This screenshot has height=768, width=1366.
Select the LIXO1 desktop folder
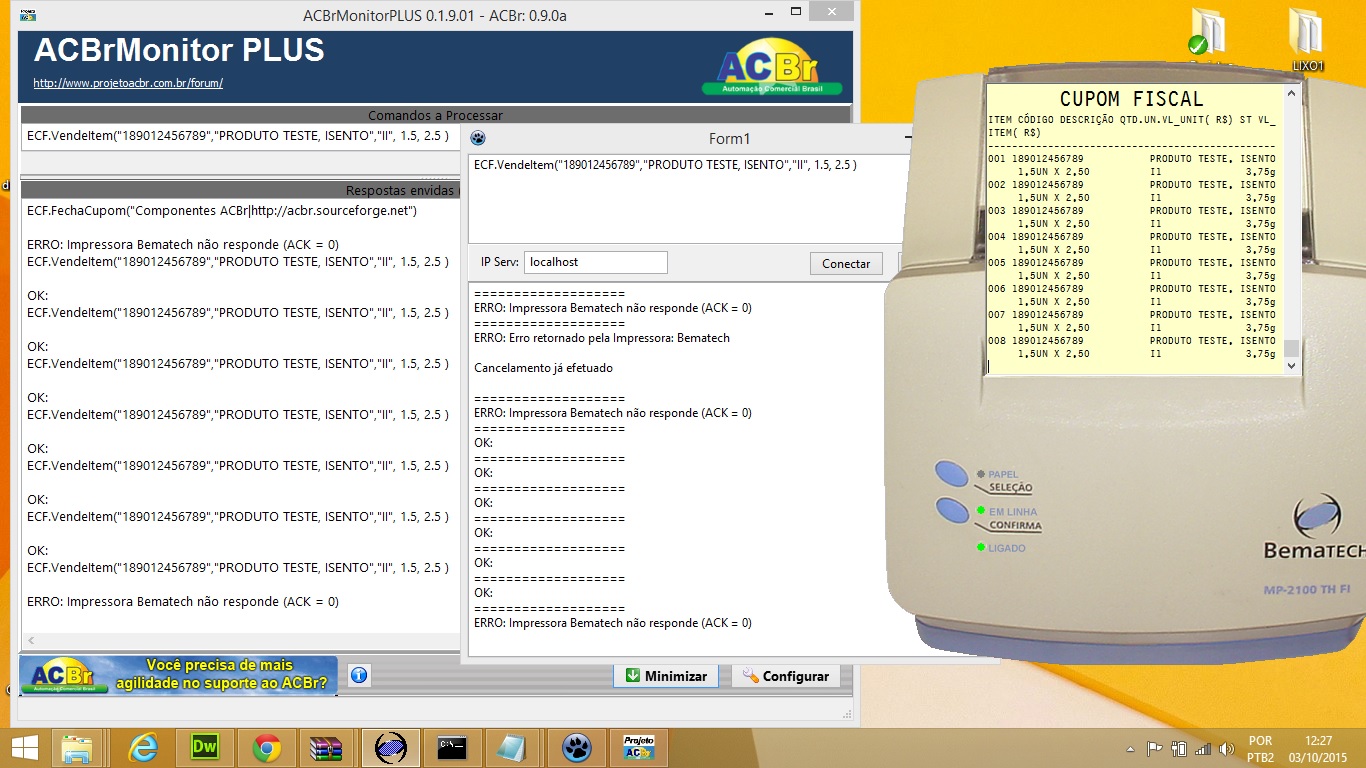click(x=1307, y=40)
